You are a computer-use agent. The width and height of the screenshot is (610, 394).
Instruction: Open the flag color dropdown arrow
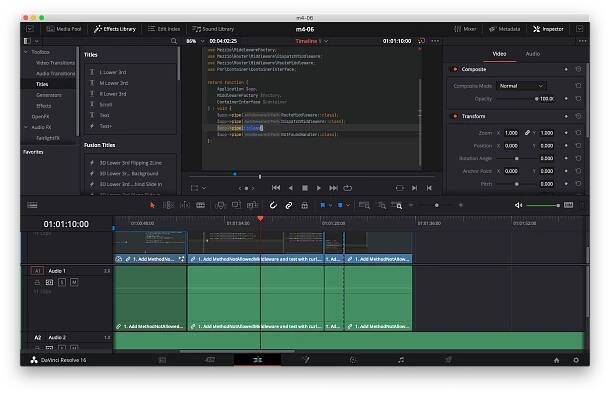point(330,205)
